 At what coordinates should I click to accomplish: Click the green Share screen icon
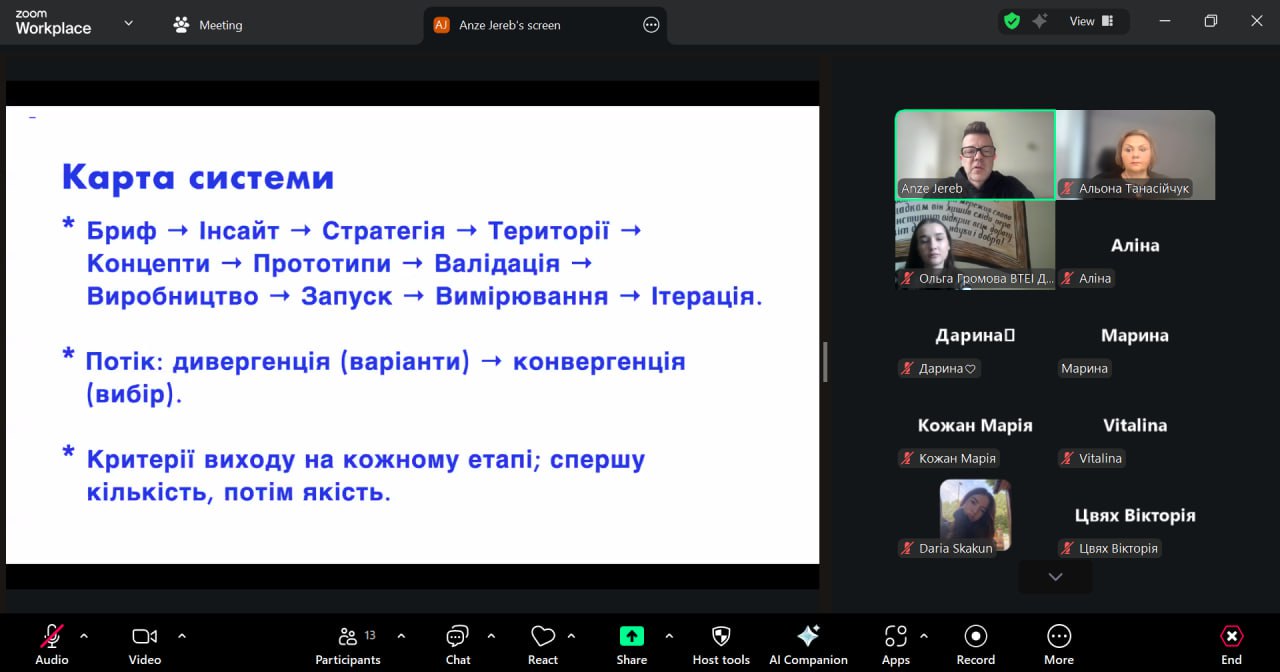tap(631, 636)
